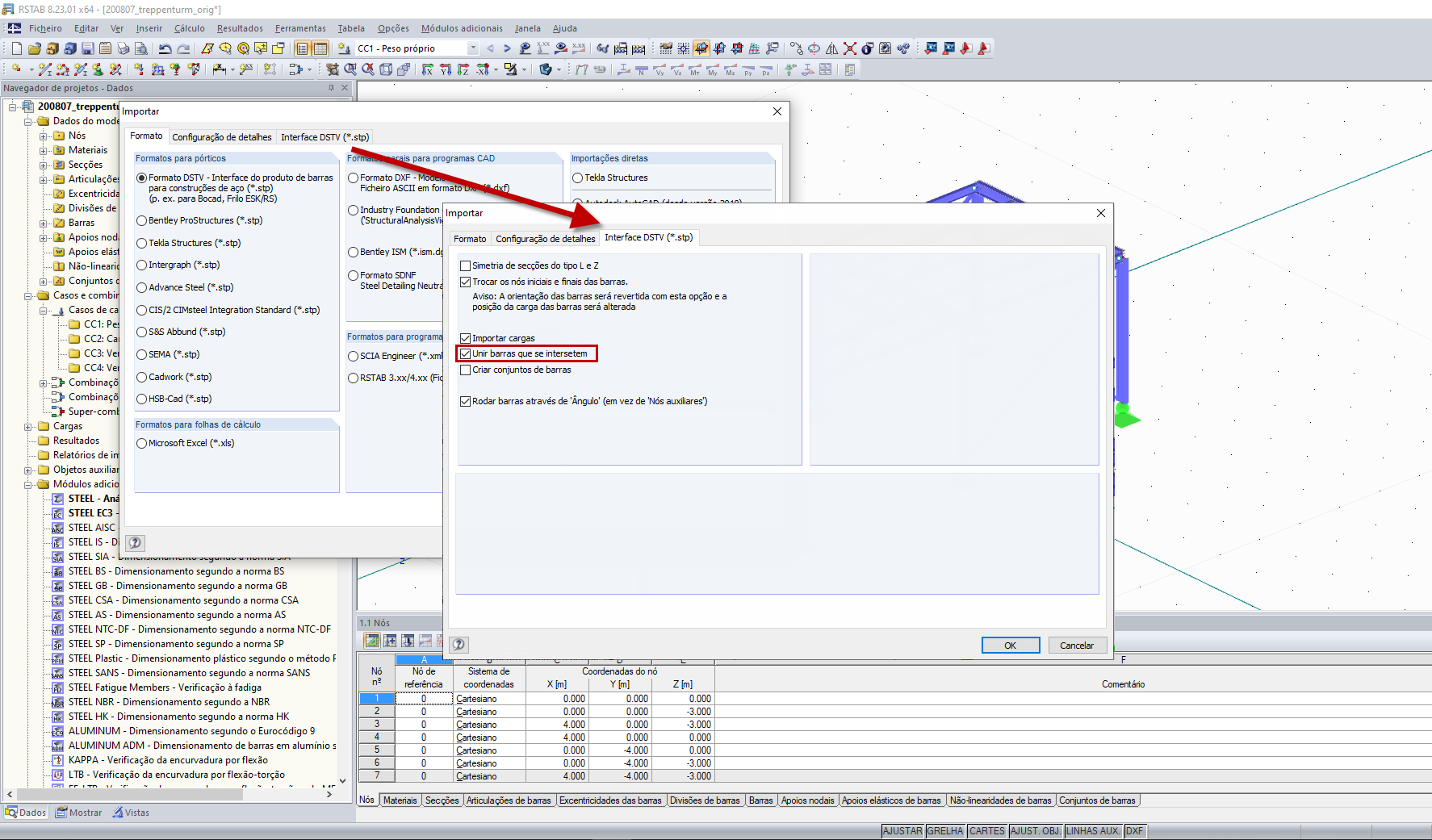Select the Bentley ProStructures (*.stp) format
This screenshot has height=840, width=1432.
tap(142, 220)
